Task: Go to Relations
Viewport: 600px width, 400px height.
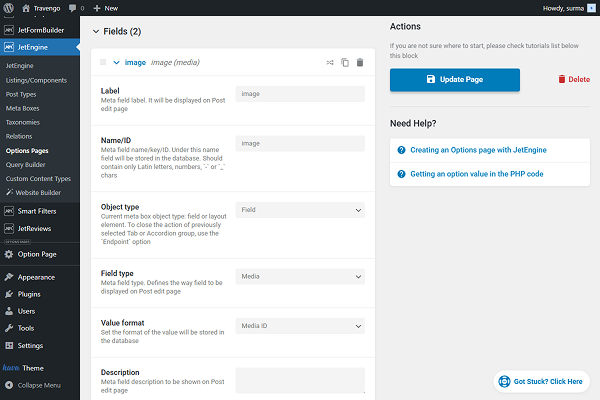Action: [x=19, y=136]
